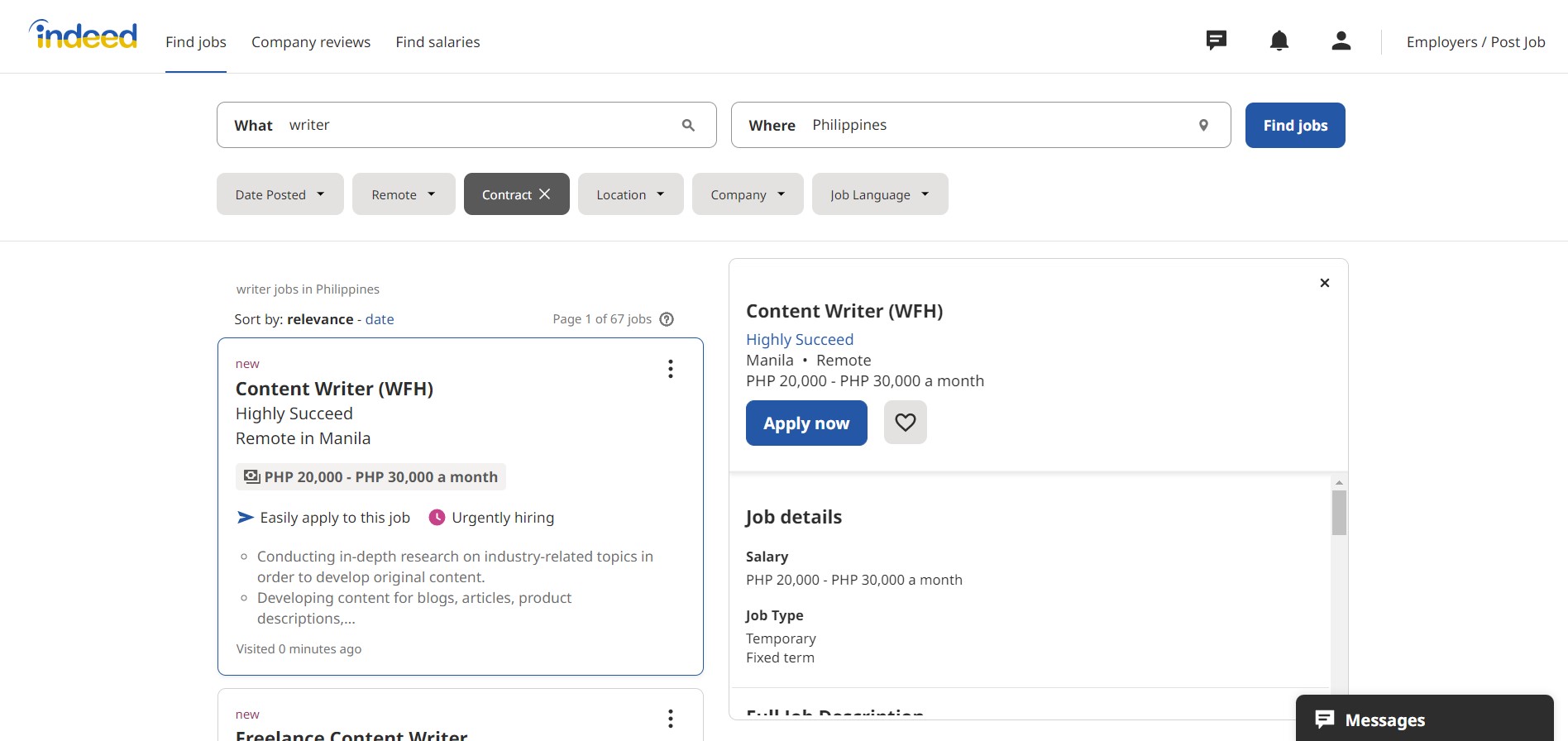Click 'relevance' sort label

point(320,319)
